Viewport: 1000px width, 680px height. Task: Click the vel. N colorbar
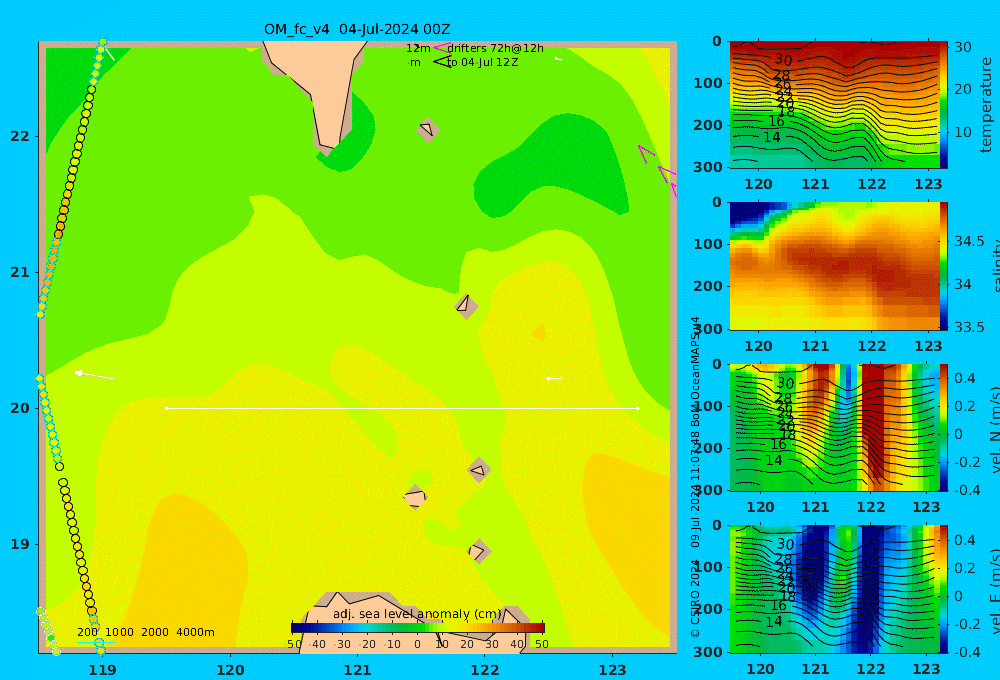(944, 427)
